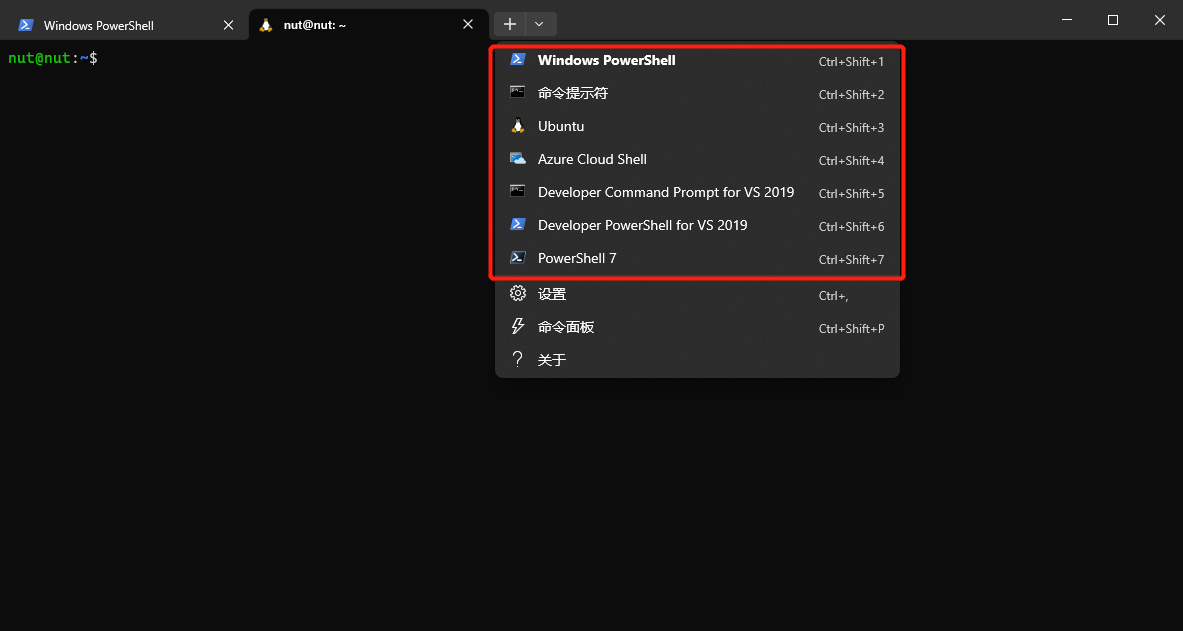1183x631 pixels.
Task: Select the nut@nut: ~ tab
Action: pos(368,25)
